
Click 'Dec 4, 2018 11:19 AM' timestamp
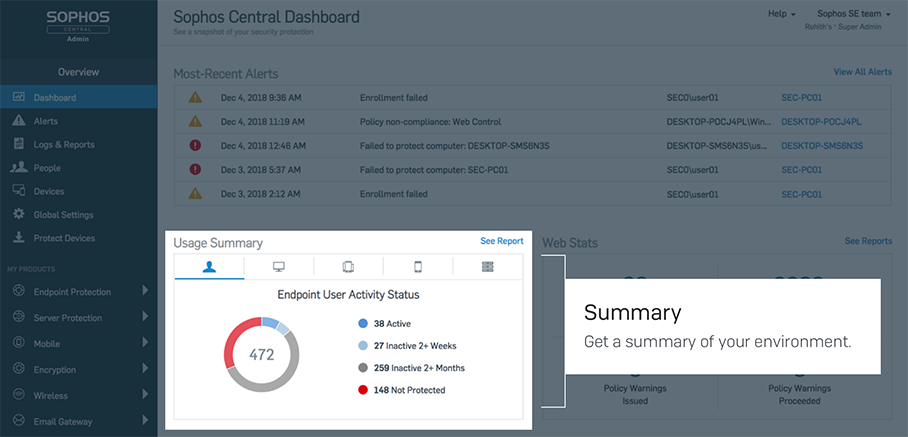[263, 122]
